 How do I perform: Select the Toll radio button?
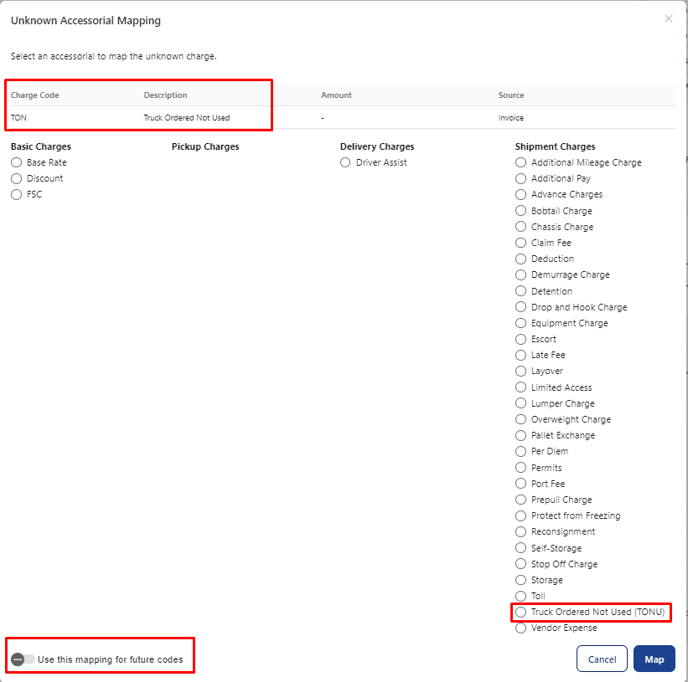tap(520, 596)
